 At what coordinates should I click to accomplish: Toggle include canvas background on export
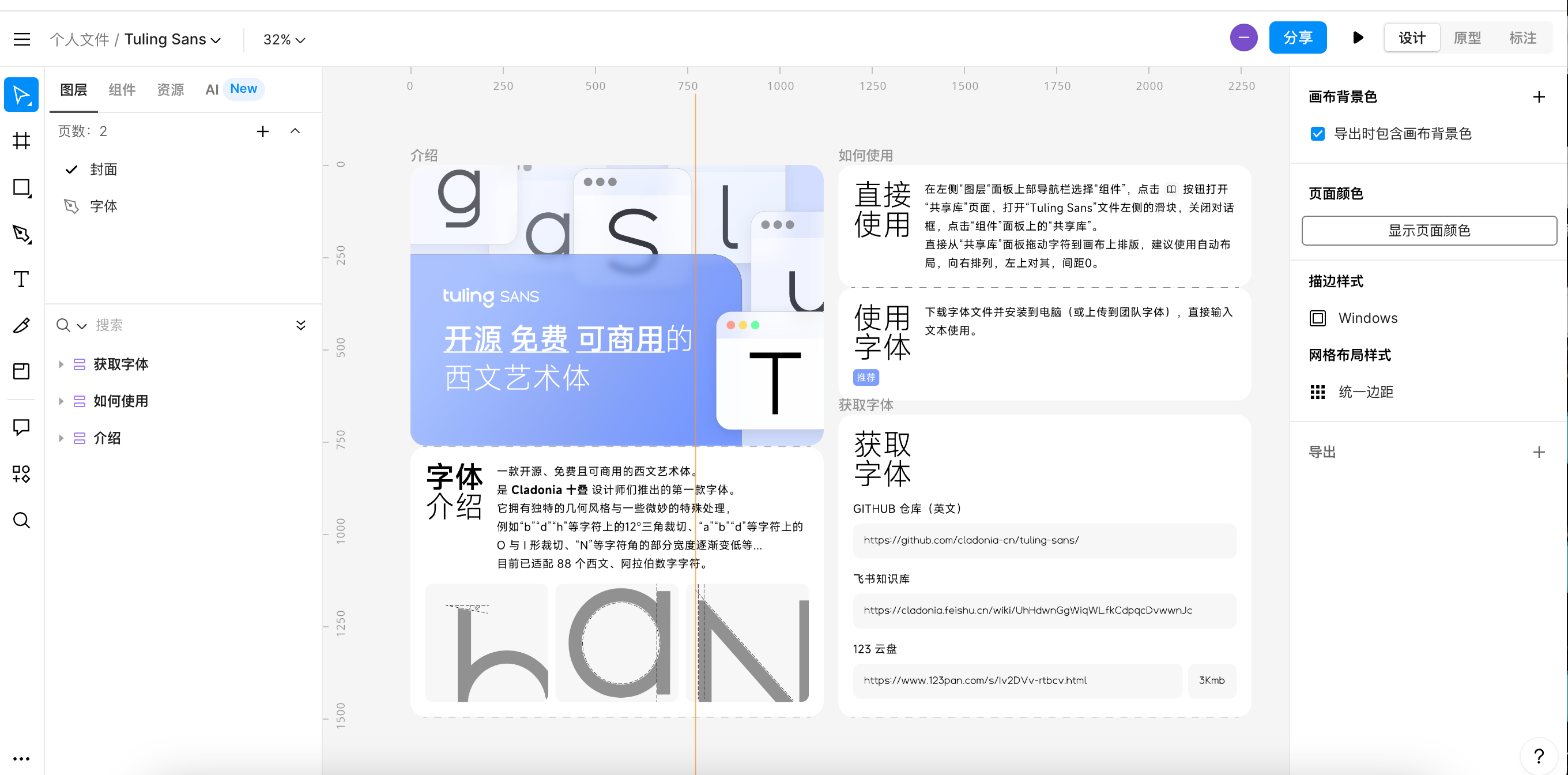coord(1317,134)
